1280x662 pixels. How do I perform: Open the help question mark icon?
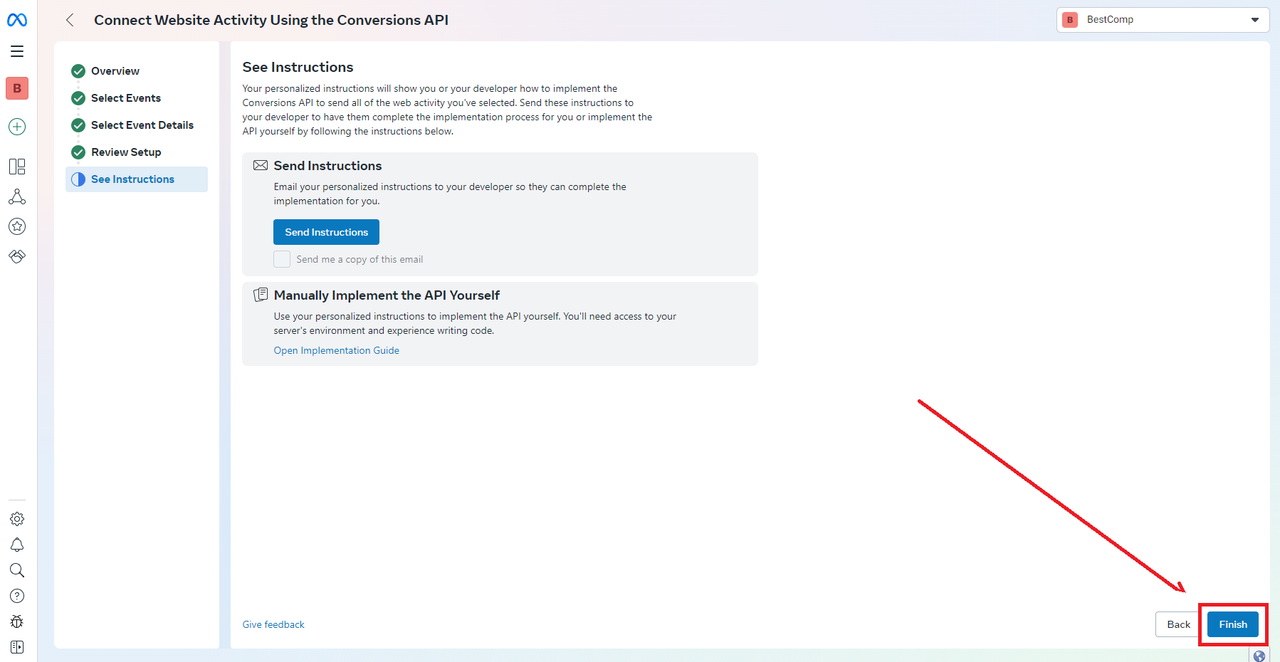(x=17, y=596)
